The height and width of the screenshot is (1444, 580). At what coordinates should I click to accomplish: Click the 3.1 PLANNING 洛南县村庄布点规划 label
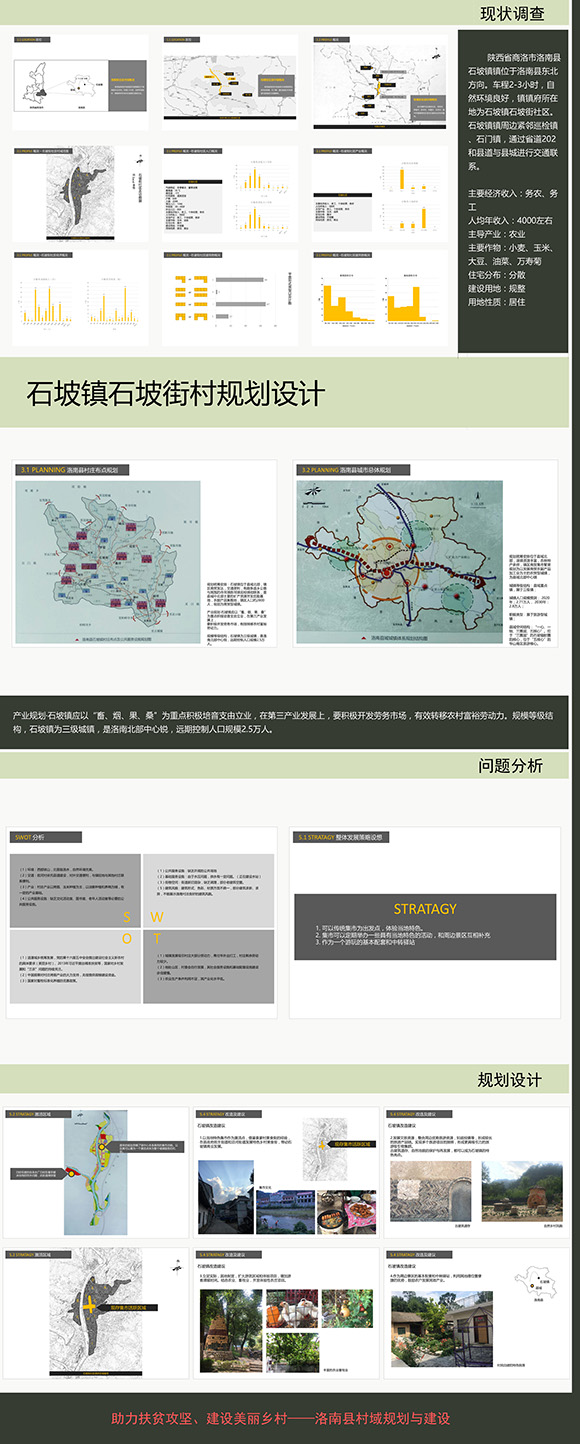tap(74, 470)
